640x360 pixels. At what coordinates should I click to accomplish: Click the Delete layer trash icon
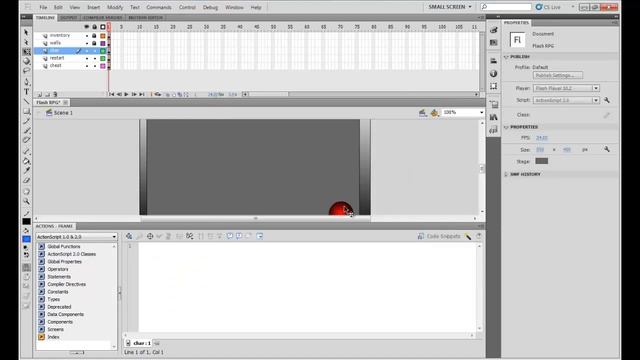(55, 94)
